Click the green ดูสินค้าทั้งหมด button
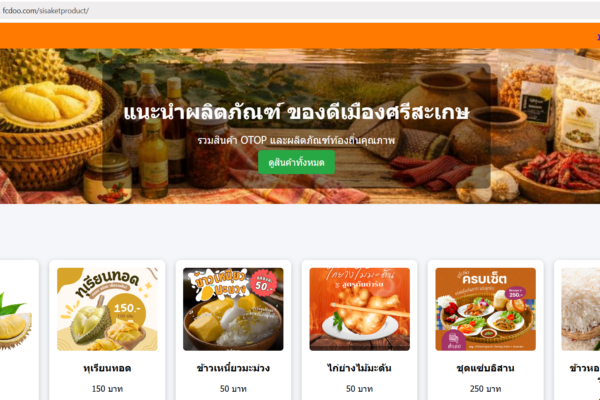This screenshot has height=400, width=600. (x=296, y=162)
